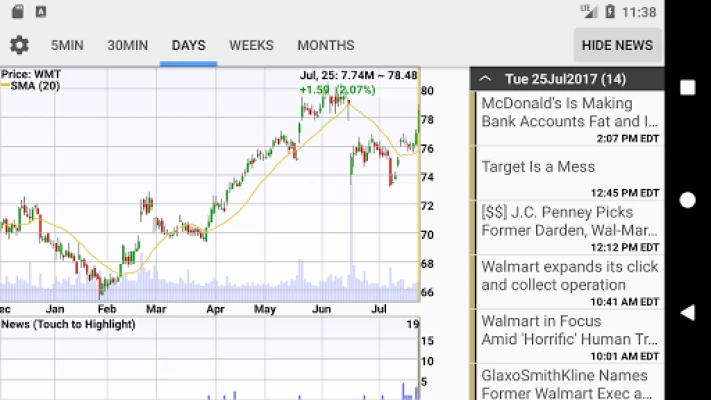The height and width of the screenshot is (400, 711).
Task: Tap the Android recent apps square
Action: pos(687,88)
